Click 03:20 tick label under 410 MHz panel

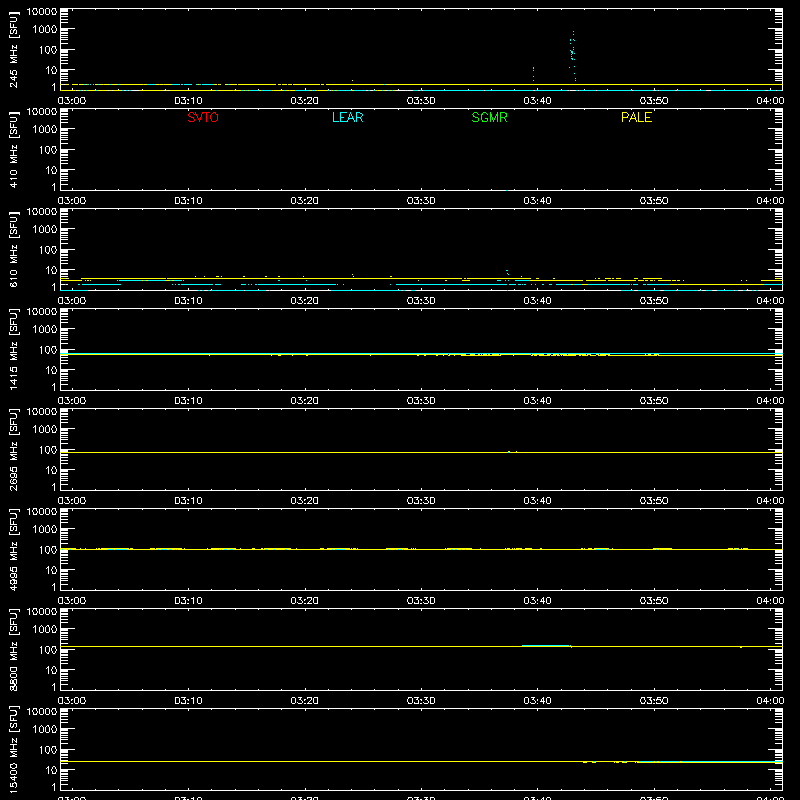(305, 201)
